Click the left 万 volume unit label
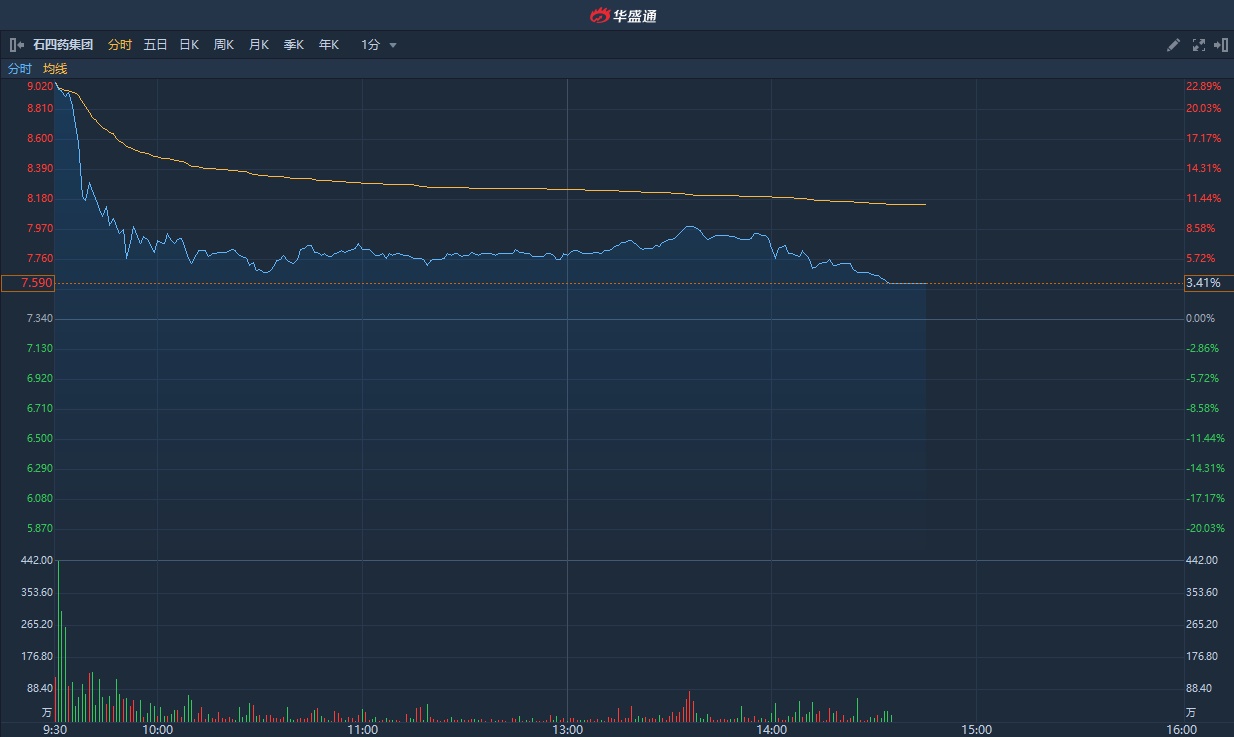 (46, 713)
